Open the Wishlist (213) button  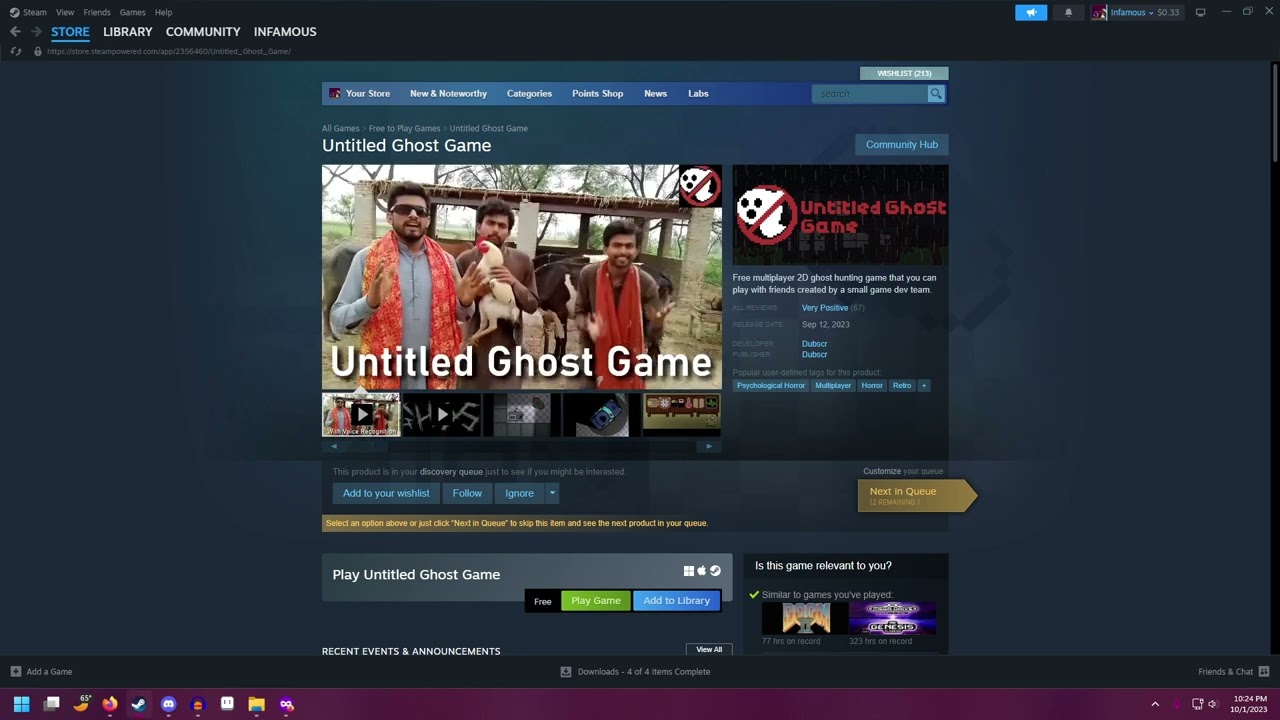[x=904, y=73]
